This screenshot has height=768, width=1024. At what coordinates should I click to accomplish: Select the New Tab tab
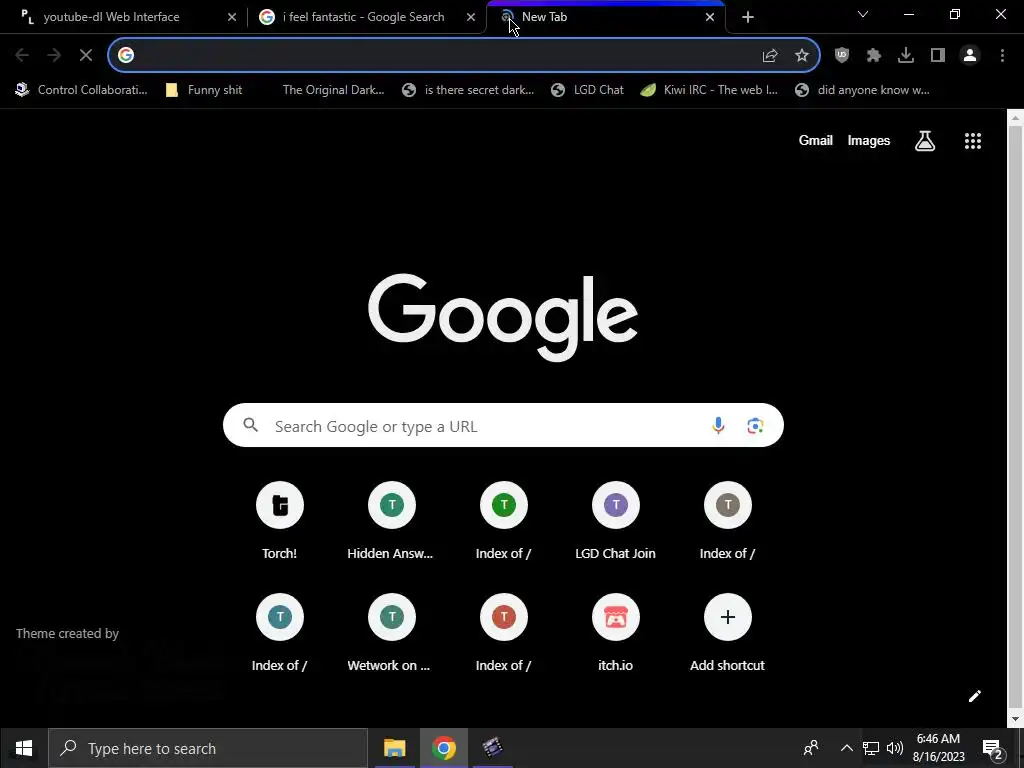pos(606,17)
